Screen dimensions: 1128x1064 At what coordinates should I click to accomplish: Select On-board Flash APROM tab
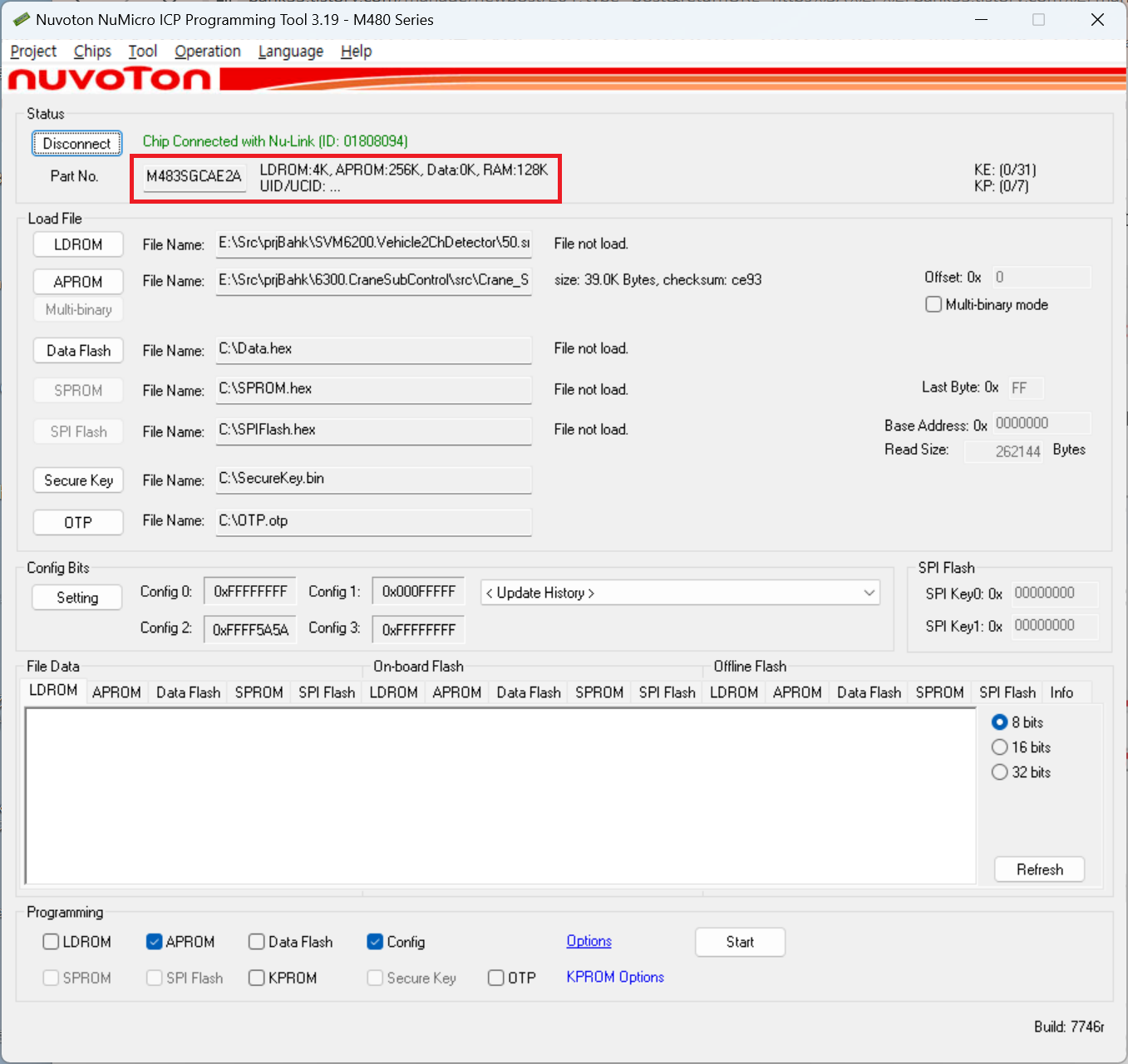(x=457, y=692)
